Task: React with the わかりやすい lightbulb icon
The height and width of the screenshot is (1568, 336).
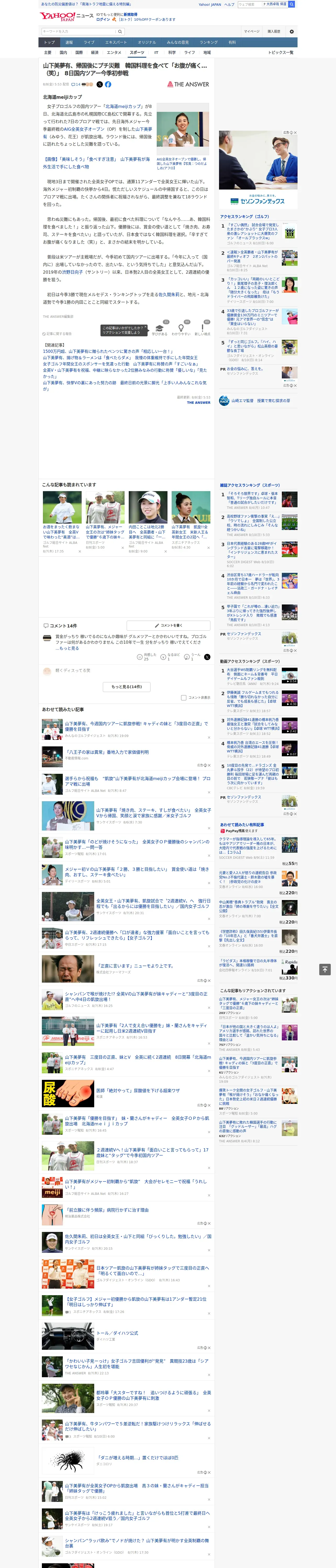Action: 181,328
